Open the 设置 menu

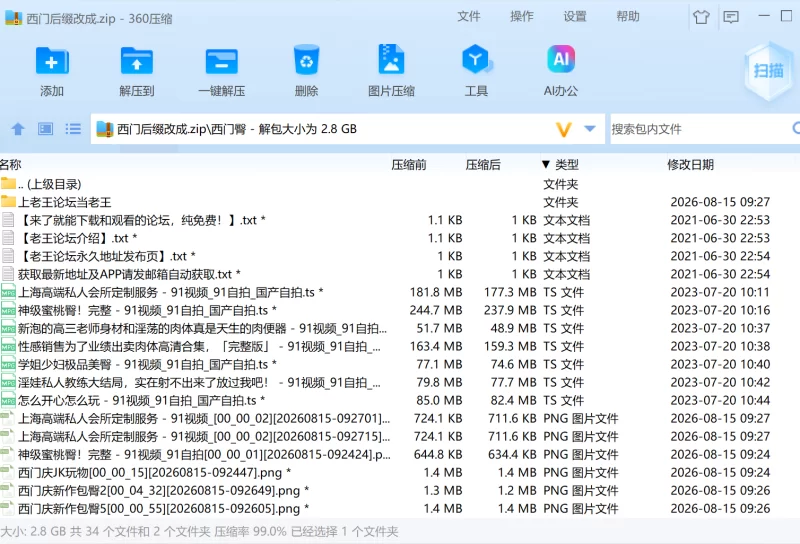[574, 16]
